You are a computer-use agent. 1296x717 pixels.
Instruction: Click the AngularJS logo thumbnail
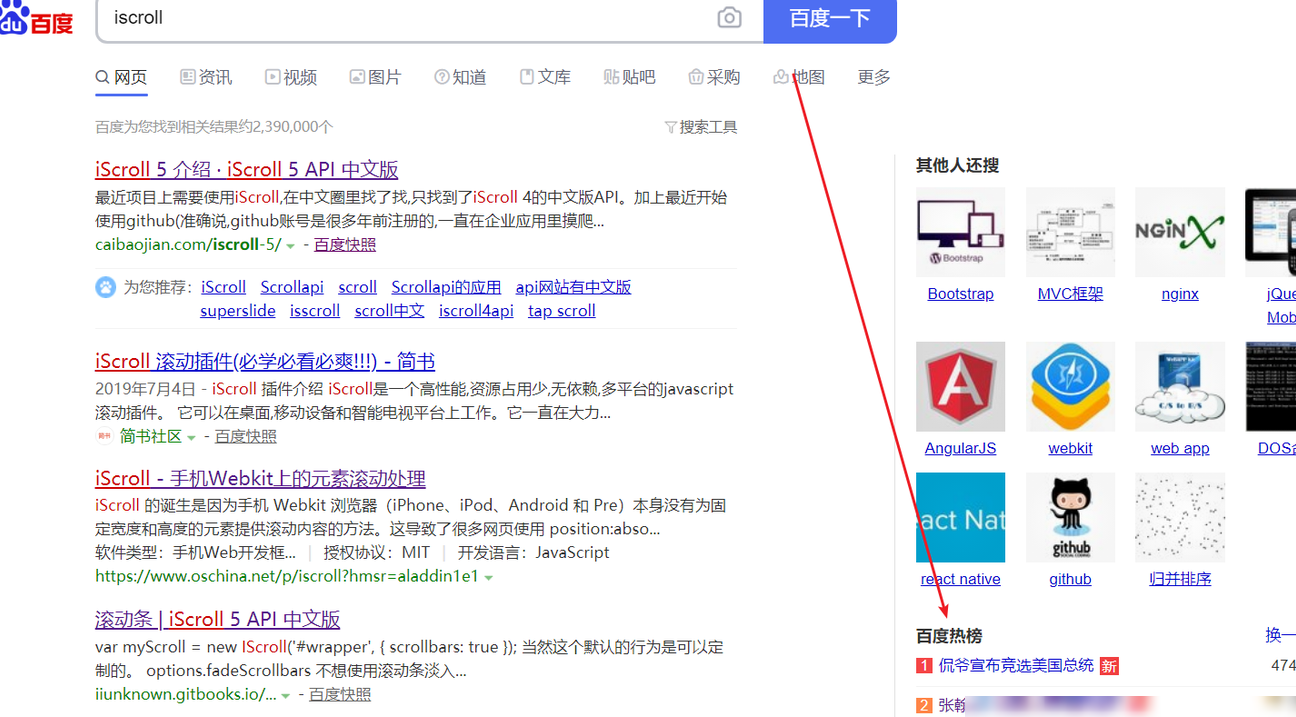pyautogui.click(x=960, y=386)
